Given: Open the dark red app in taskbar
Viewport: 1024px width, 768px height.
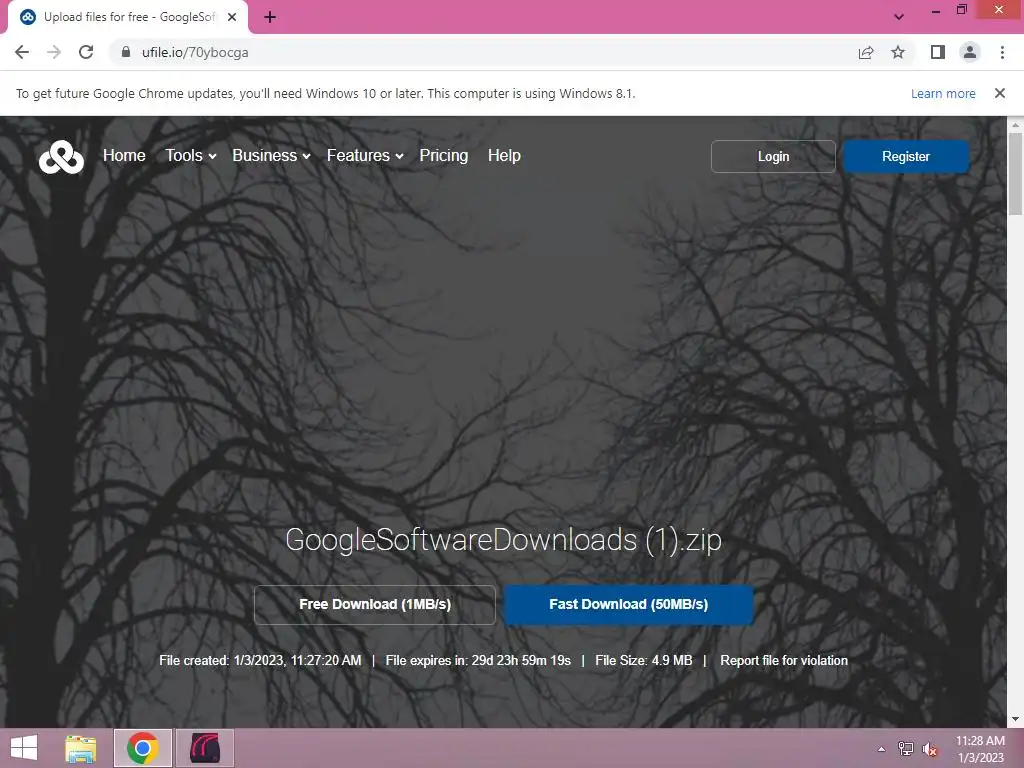Looking at the screenshot, I should click(205, 748).
